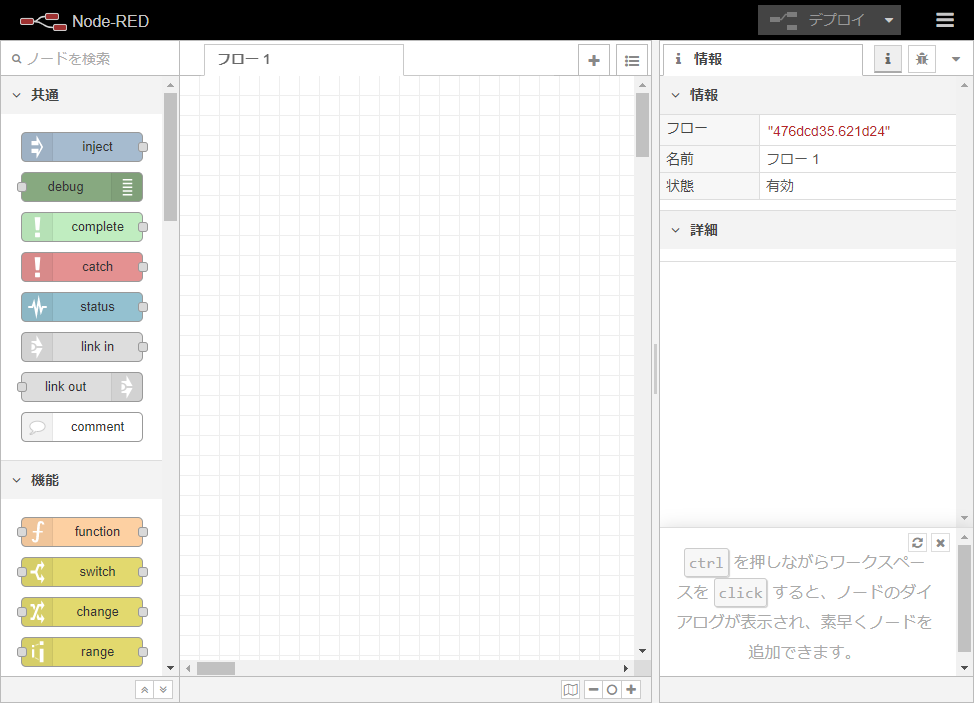Select the inject node in the palette

coord(81,147)
